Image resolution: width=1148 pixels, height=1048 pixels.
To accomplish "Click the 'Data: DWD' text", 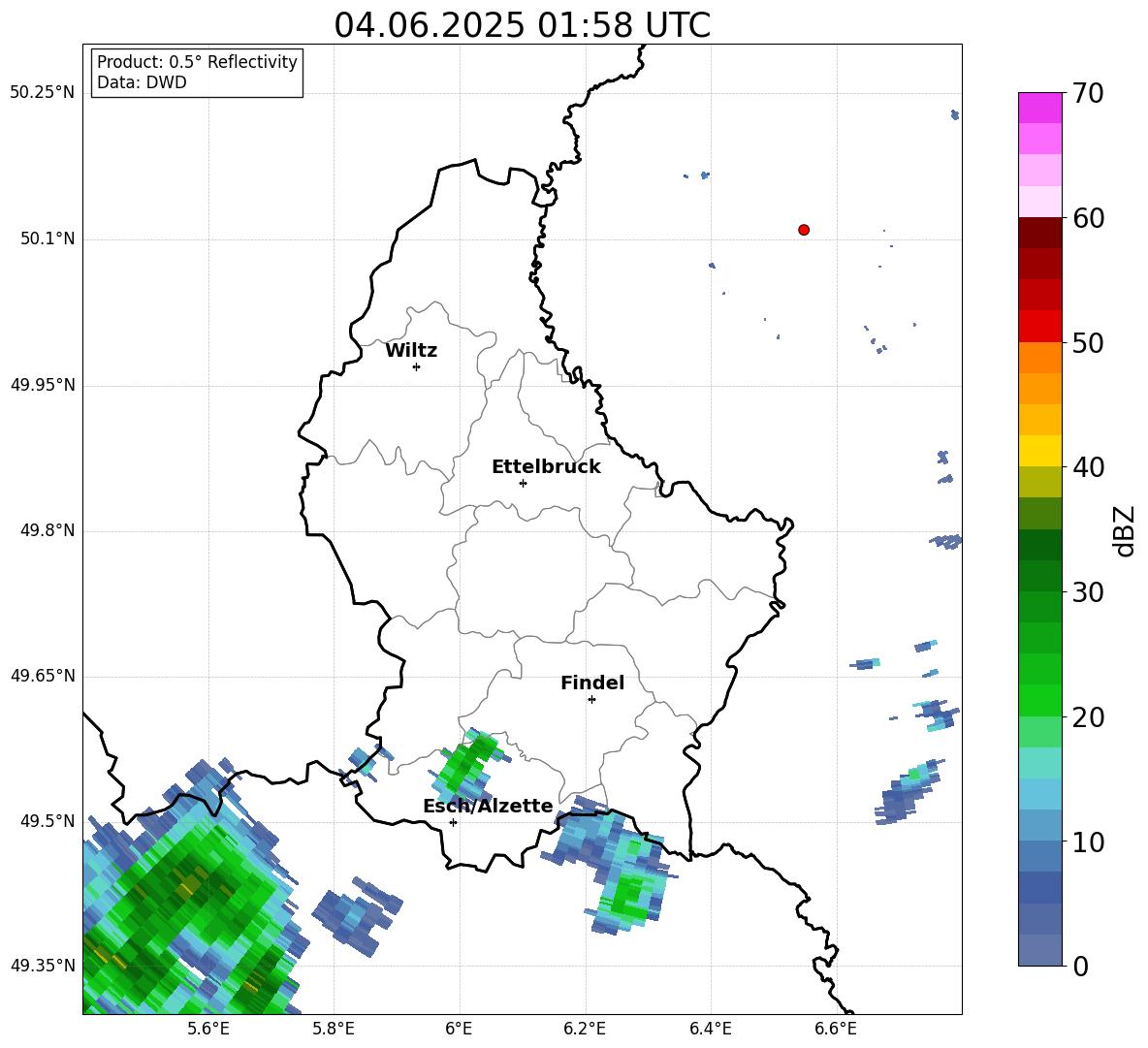I will click(142, 82).
